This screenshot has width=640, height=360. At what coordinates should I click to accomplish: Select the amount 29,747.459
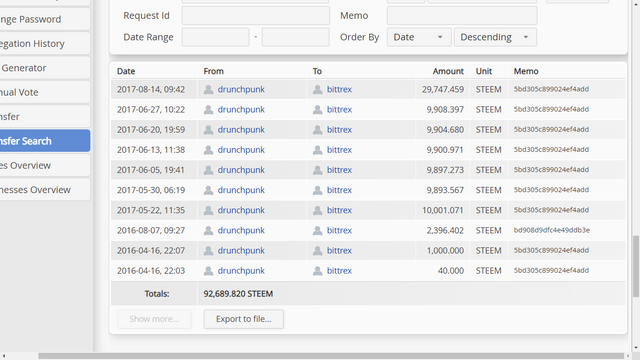443,89
